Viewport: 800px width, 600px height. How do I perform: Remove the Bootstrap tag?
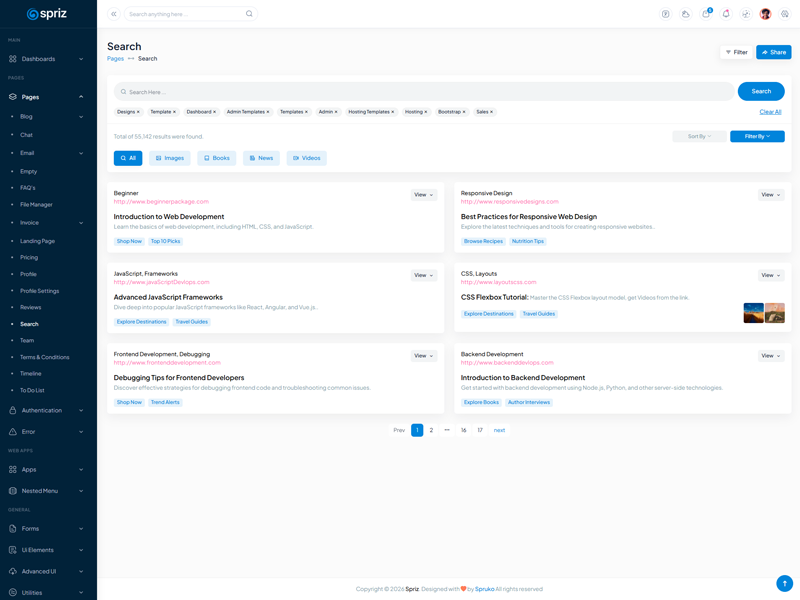click(x=463, y=112)
